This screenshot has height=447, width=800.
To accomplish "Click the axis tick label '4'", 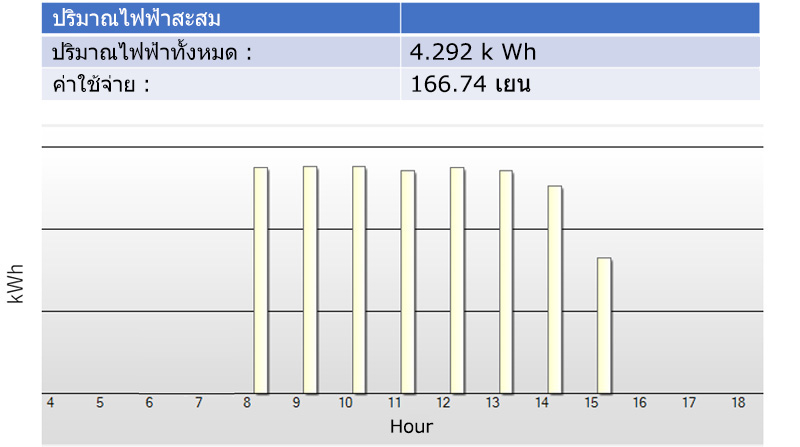I will coord(51,403).
